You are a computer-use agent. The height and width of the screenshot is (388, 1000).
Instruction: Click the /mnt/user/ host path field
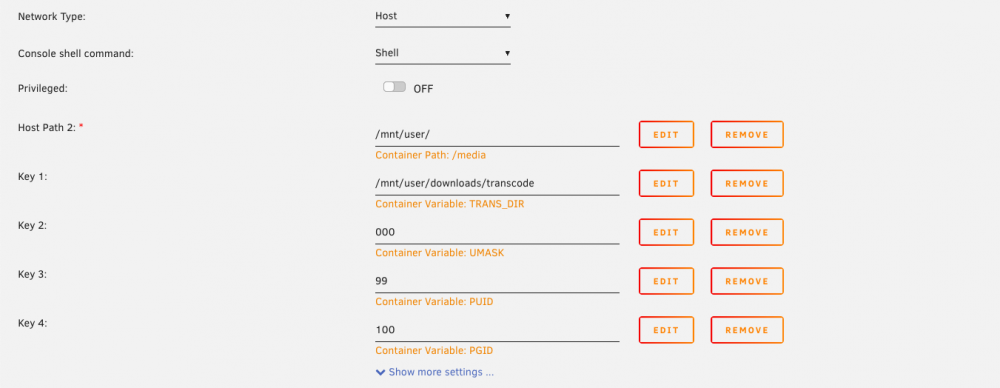point(497,135)
